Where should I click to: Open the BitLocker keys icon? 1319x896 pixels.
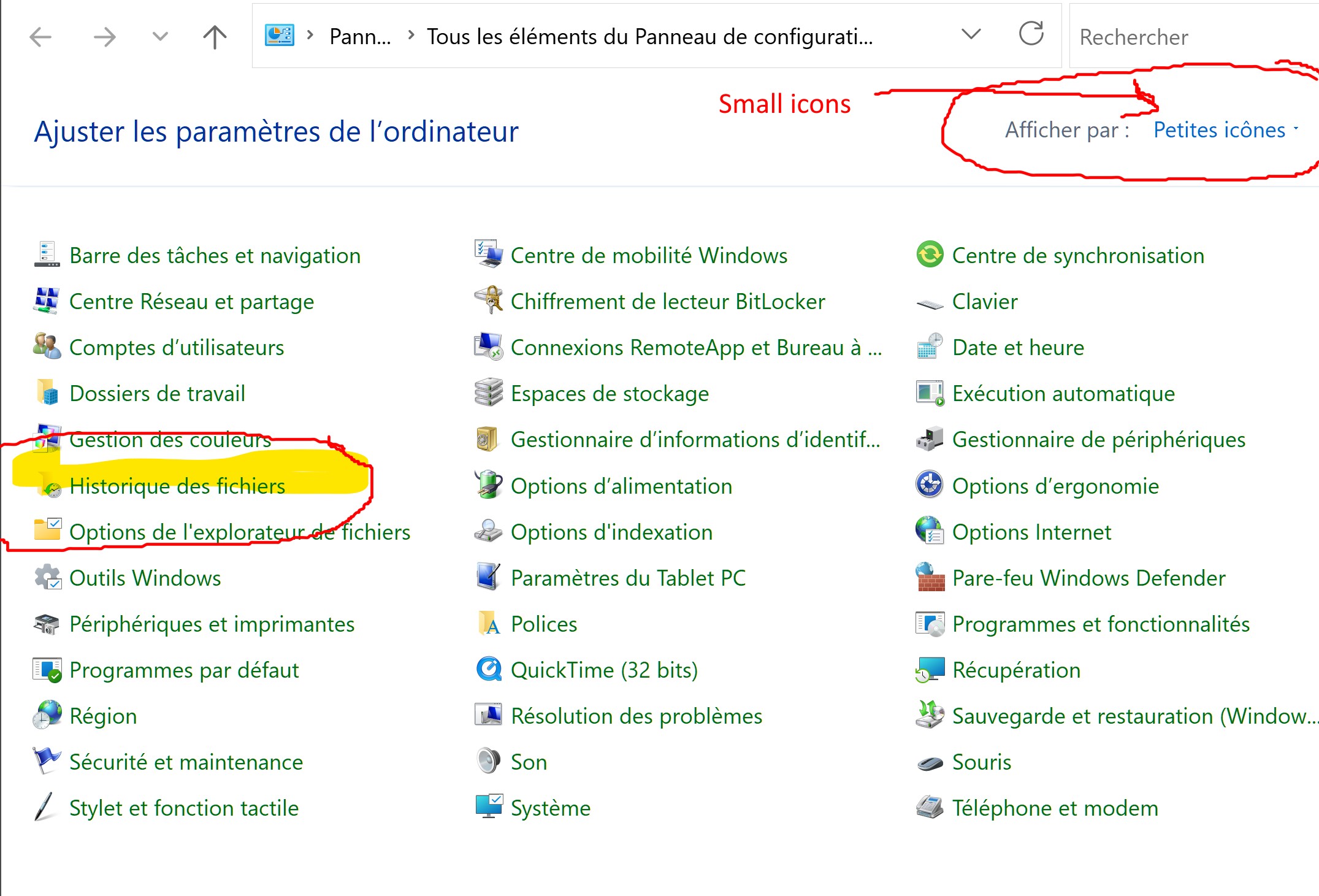click(489, 301)
